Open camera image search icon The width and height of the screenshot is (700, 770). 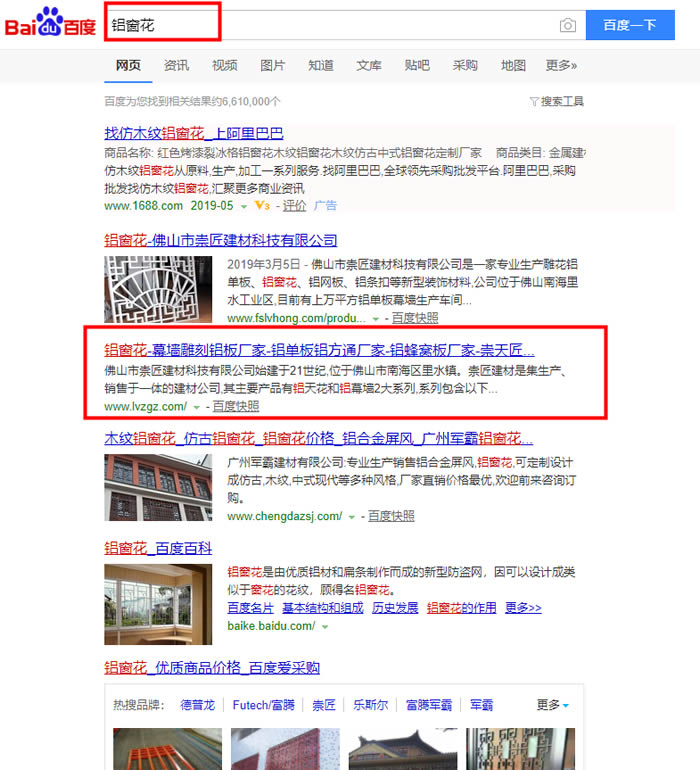(x=568, y=25)
